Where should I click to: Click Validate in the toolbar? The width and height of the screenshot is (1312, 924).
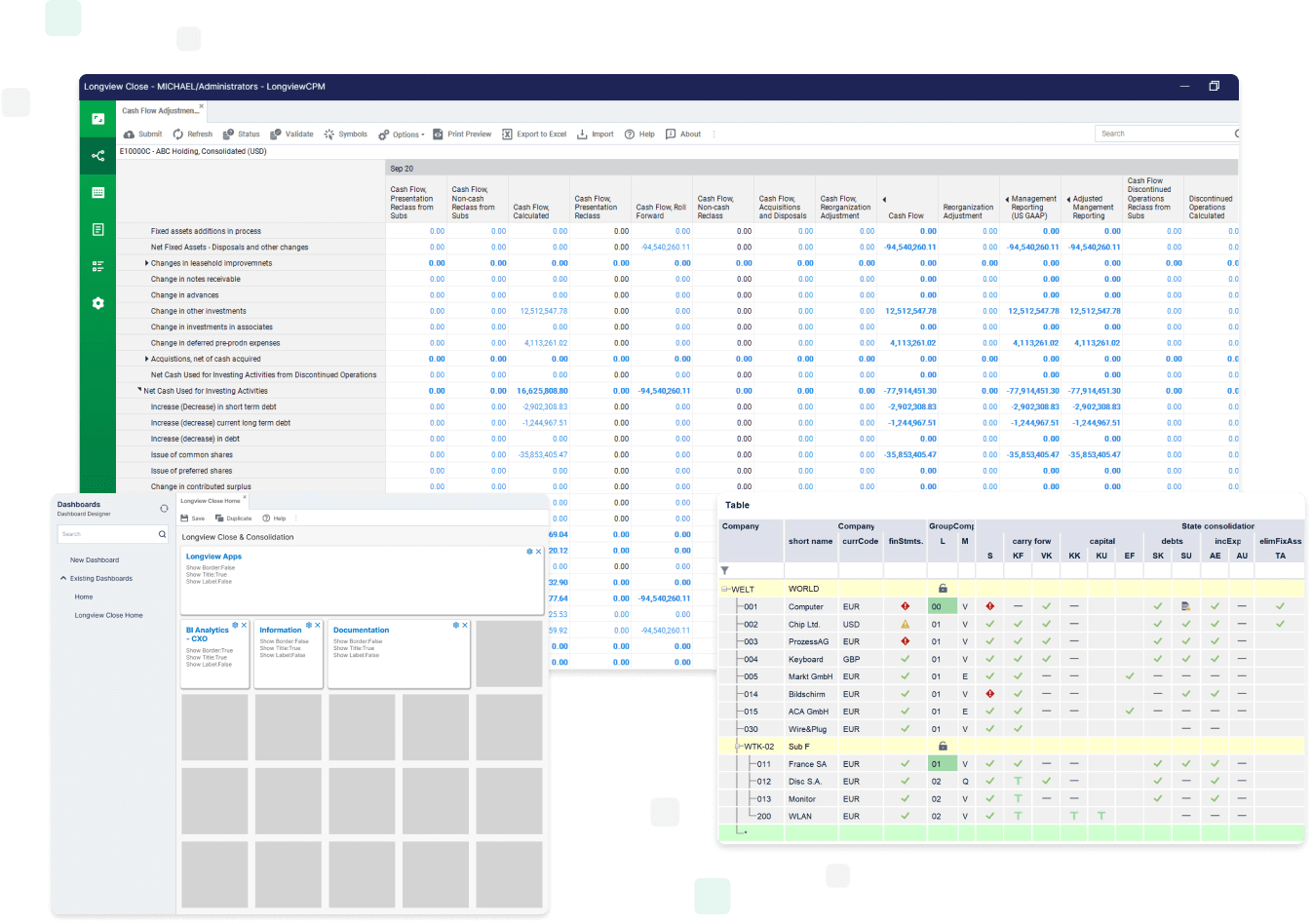coord(276,135)
